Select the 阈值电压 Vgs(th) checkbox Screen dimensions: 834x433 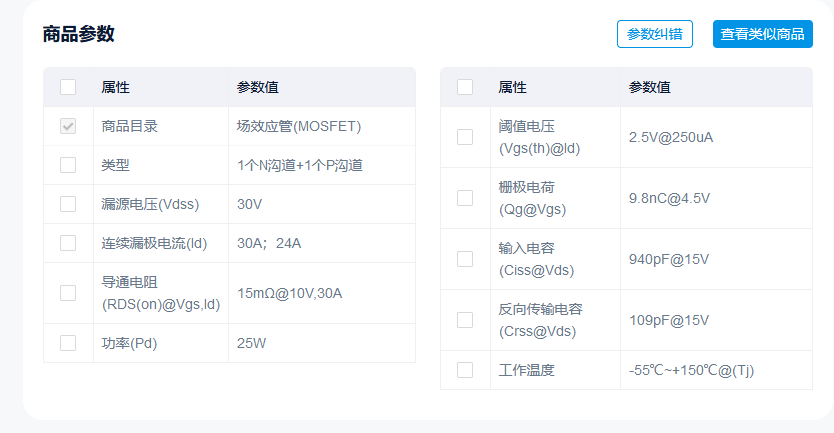(x=465, y=137)
